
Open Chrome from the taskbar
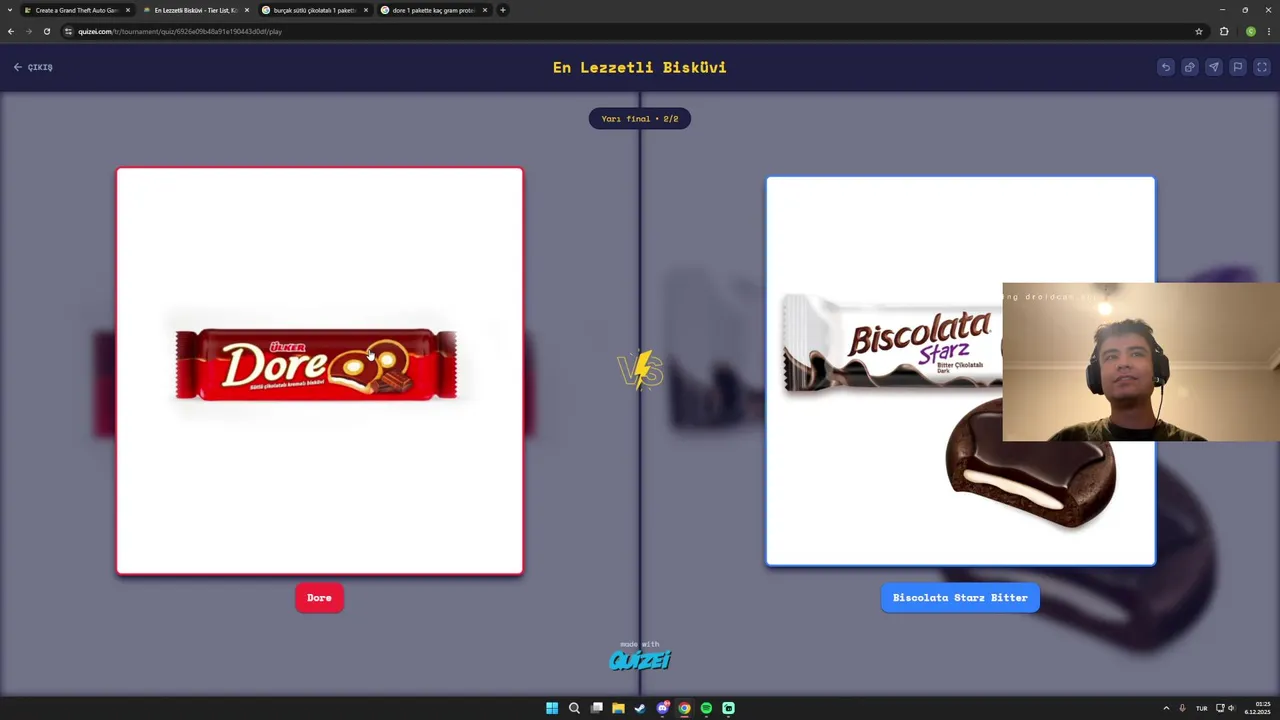click(684, 708)
